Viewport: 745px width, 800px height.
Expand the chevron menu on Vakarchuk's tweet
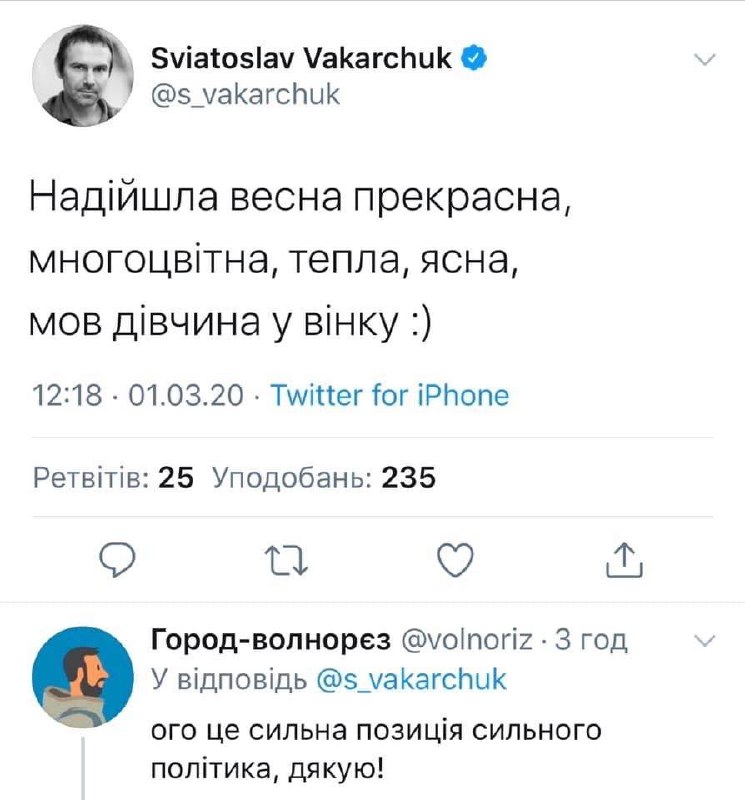(705, 60)
